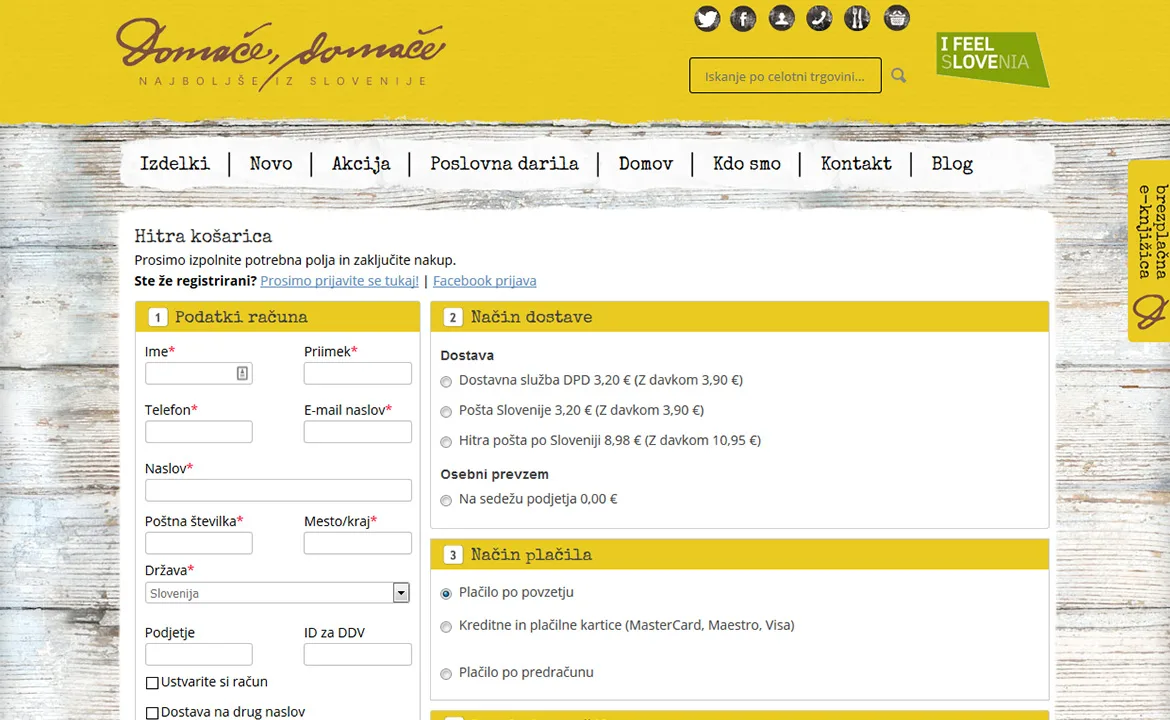This screenshot has height=720, width=1170.
Task: Open Poslovna darila menu item
Action: (504, 164)
